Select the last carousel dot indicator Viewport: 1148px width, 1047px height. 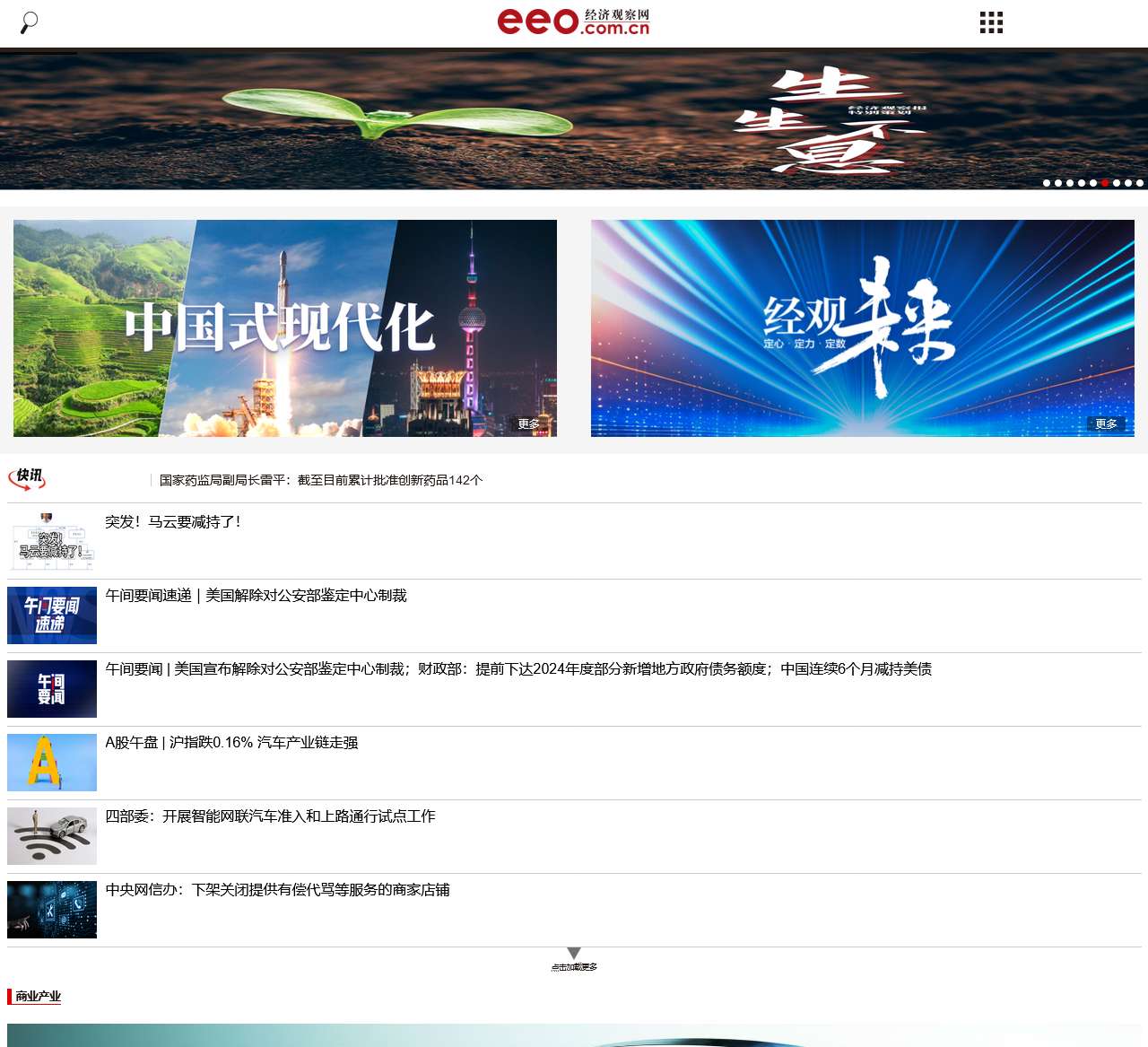(x=1140, y=183)
